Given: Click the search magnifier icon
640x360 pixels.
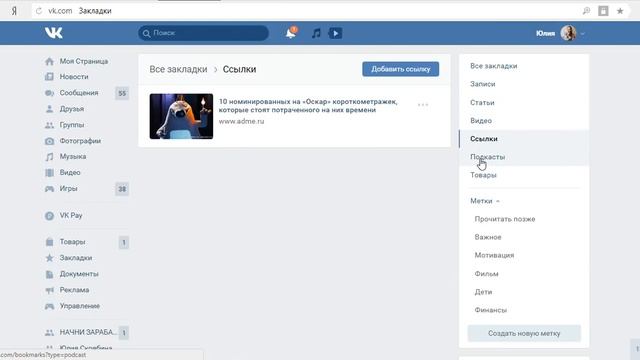Looking at the screenshot, I should (x=147, y=33).
